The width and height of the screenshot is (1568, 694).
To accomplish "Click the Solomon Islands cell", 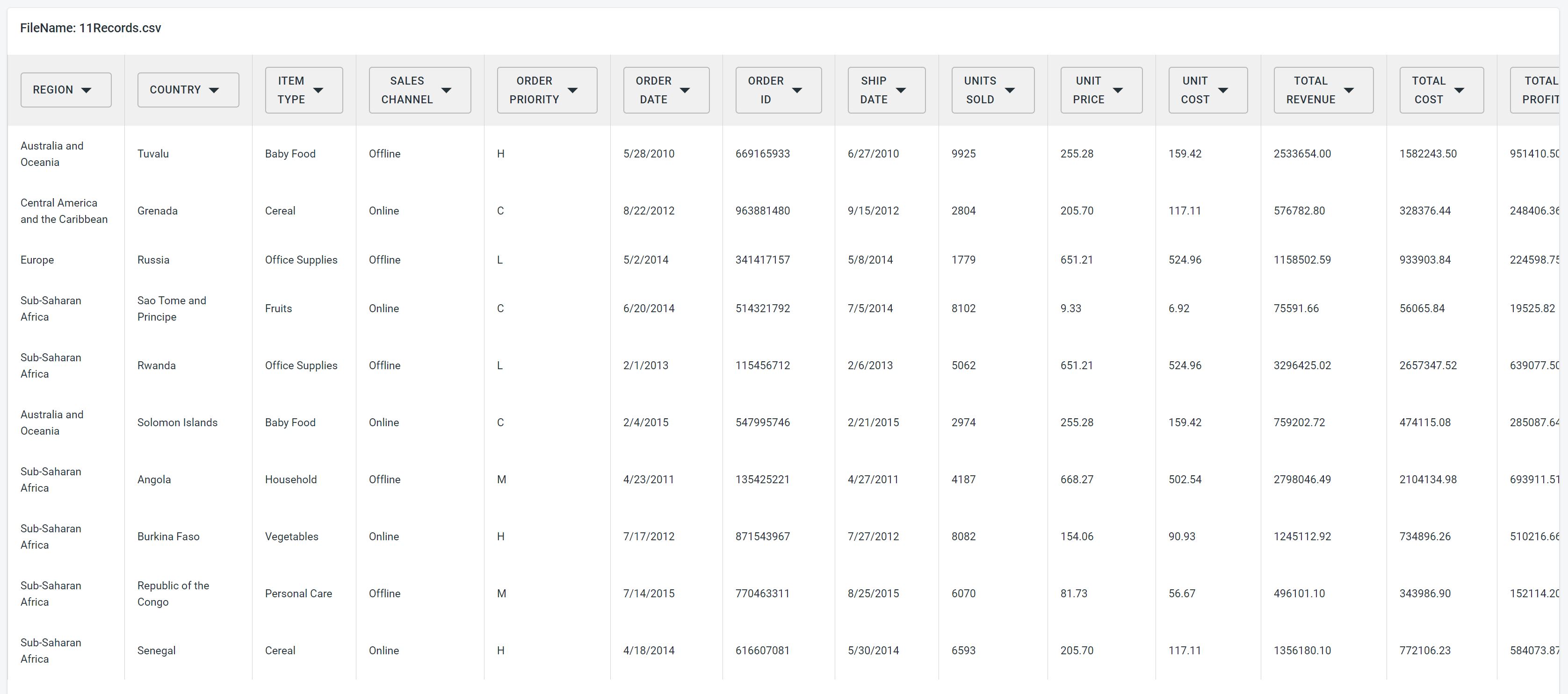I will coord(177,423).
